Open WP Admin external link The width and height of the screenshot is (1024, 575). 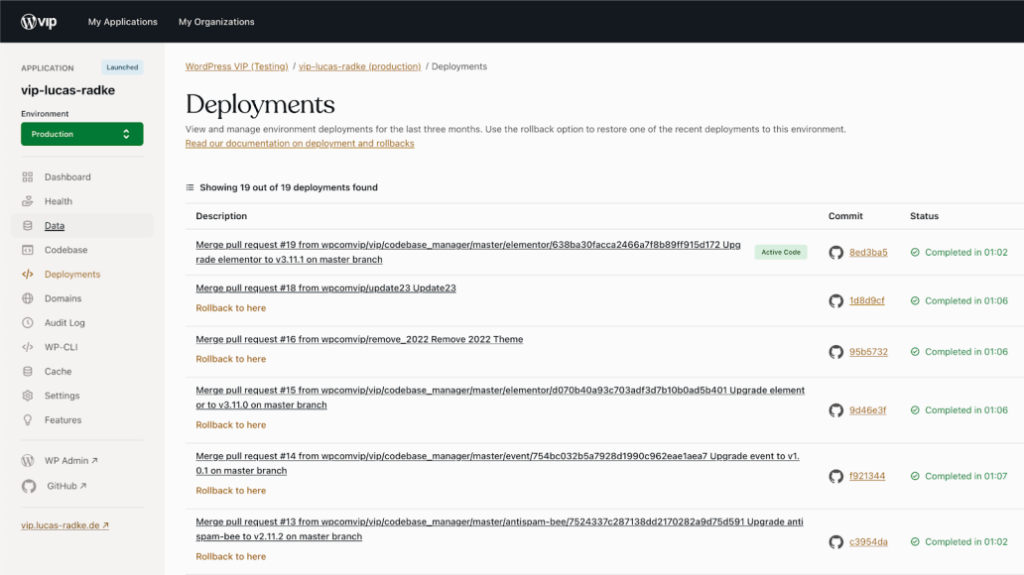click(71, 461)
